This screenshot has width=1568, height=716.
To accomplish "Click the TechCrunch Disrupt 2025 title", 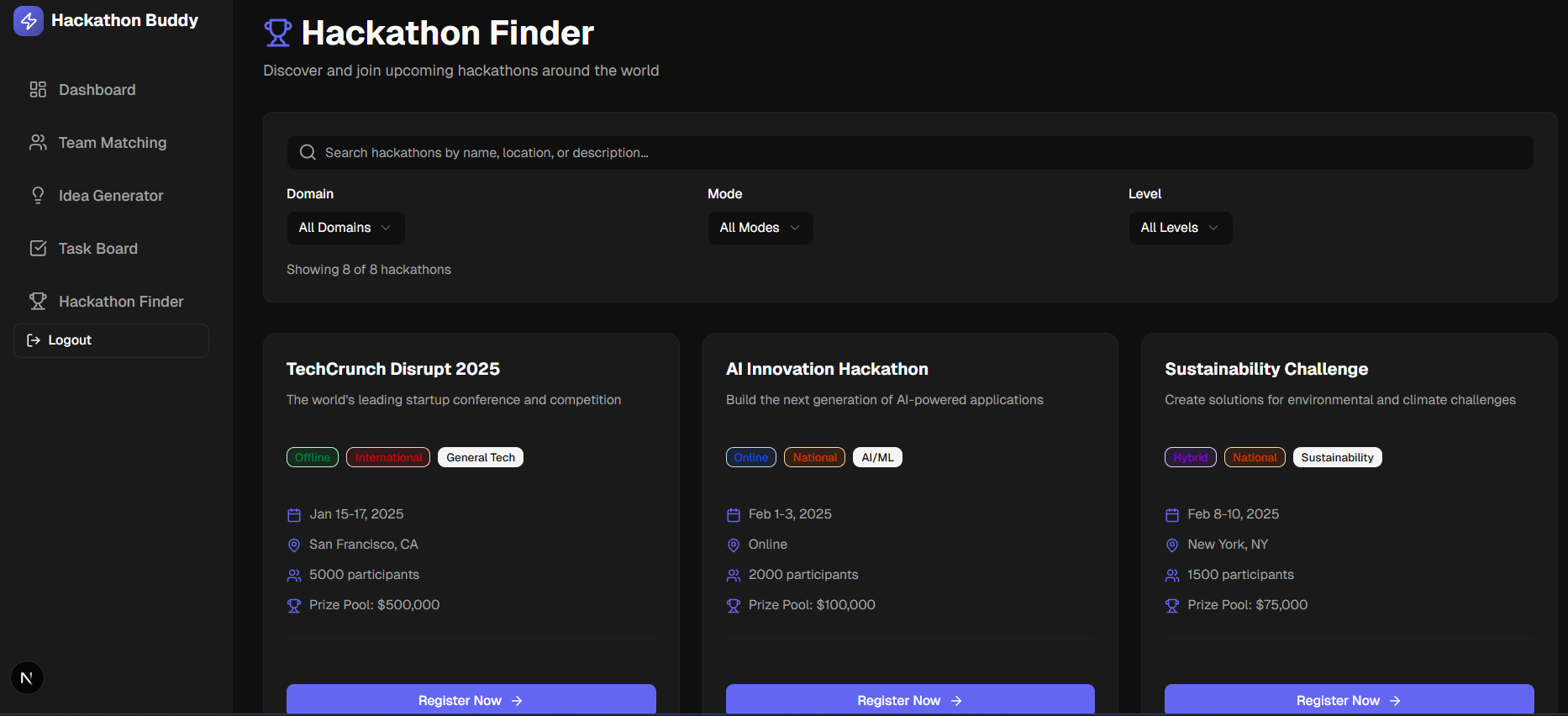I will click(393, 369).
